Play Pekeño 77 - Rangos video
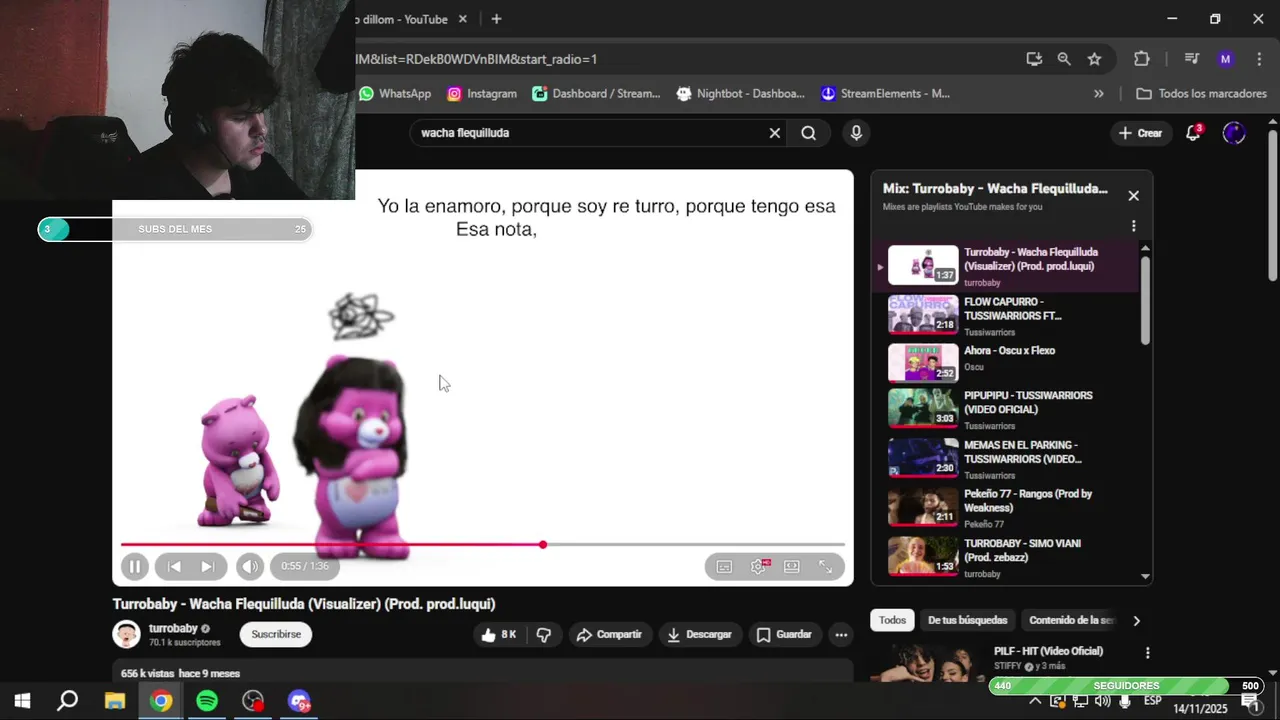 coord(1005,507)
